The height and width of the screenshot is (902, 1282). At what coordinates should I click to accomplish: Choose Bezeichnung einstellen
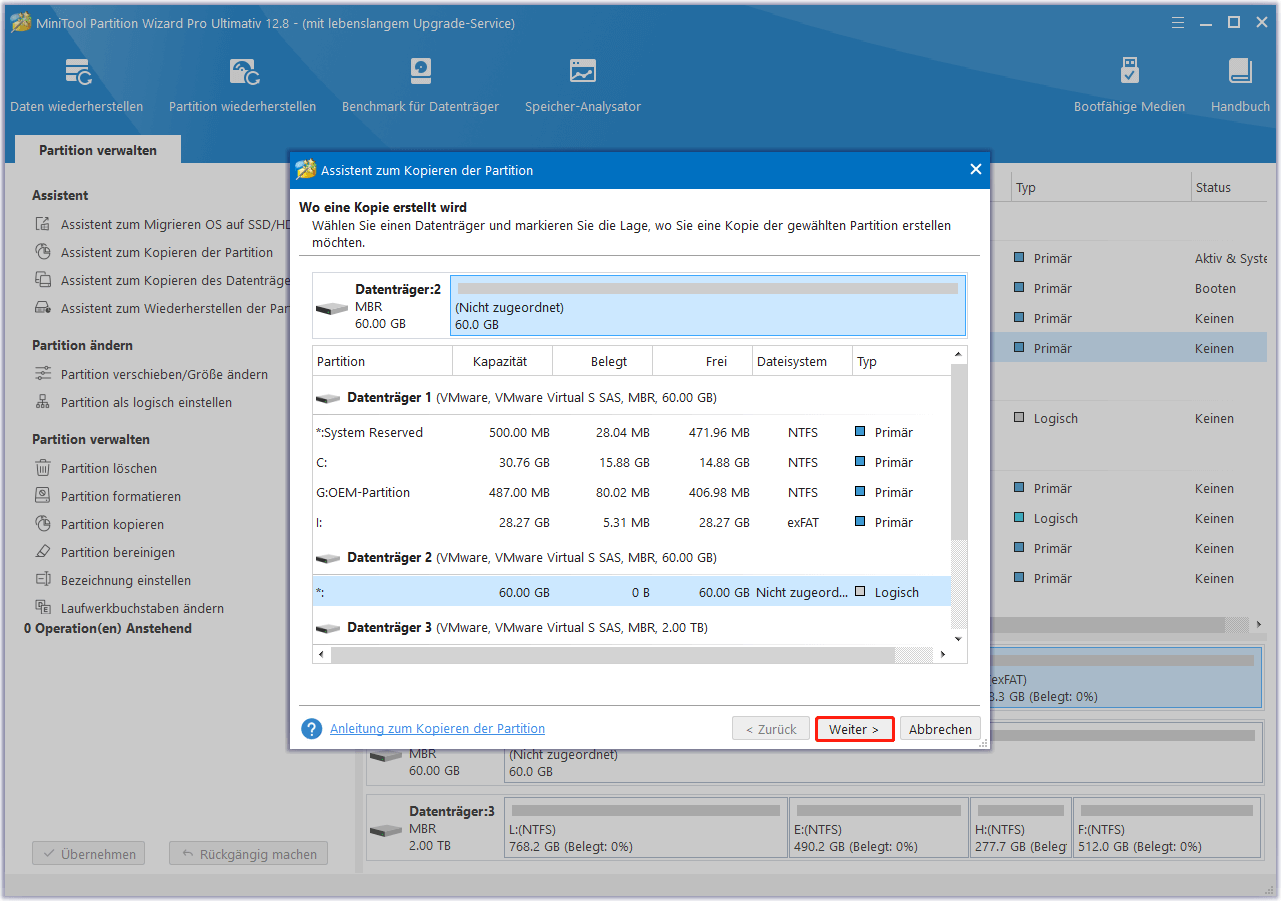point(113,581)
